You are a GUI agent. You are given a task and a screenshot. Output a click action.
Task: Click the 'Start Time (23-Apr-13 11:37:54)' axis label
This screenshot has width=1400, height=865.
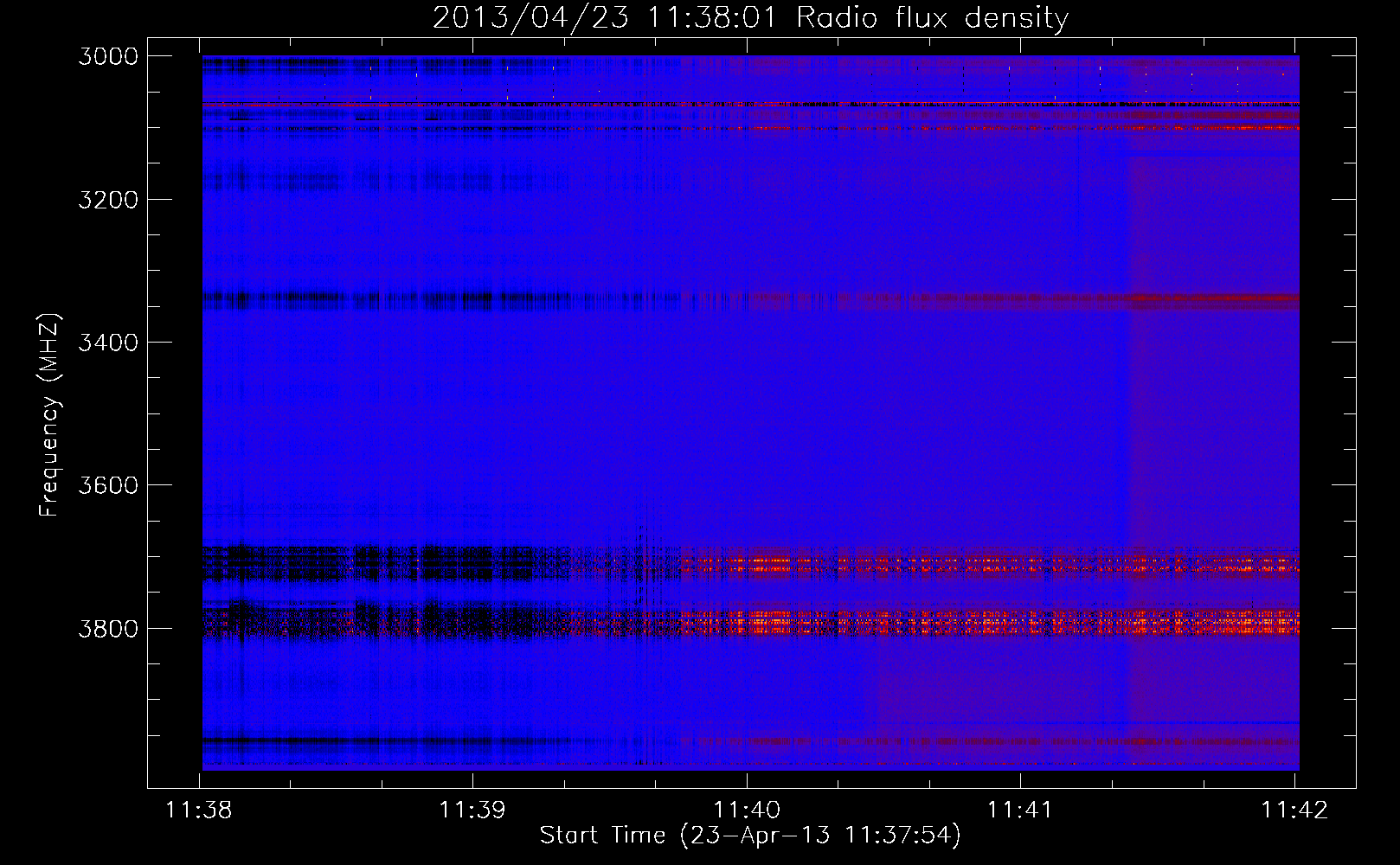[750, 836]
